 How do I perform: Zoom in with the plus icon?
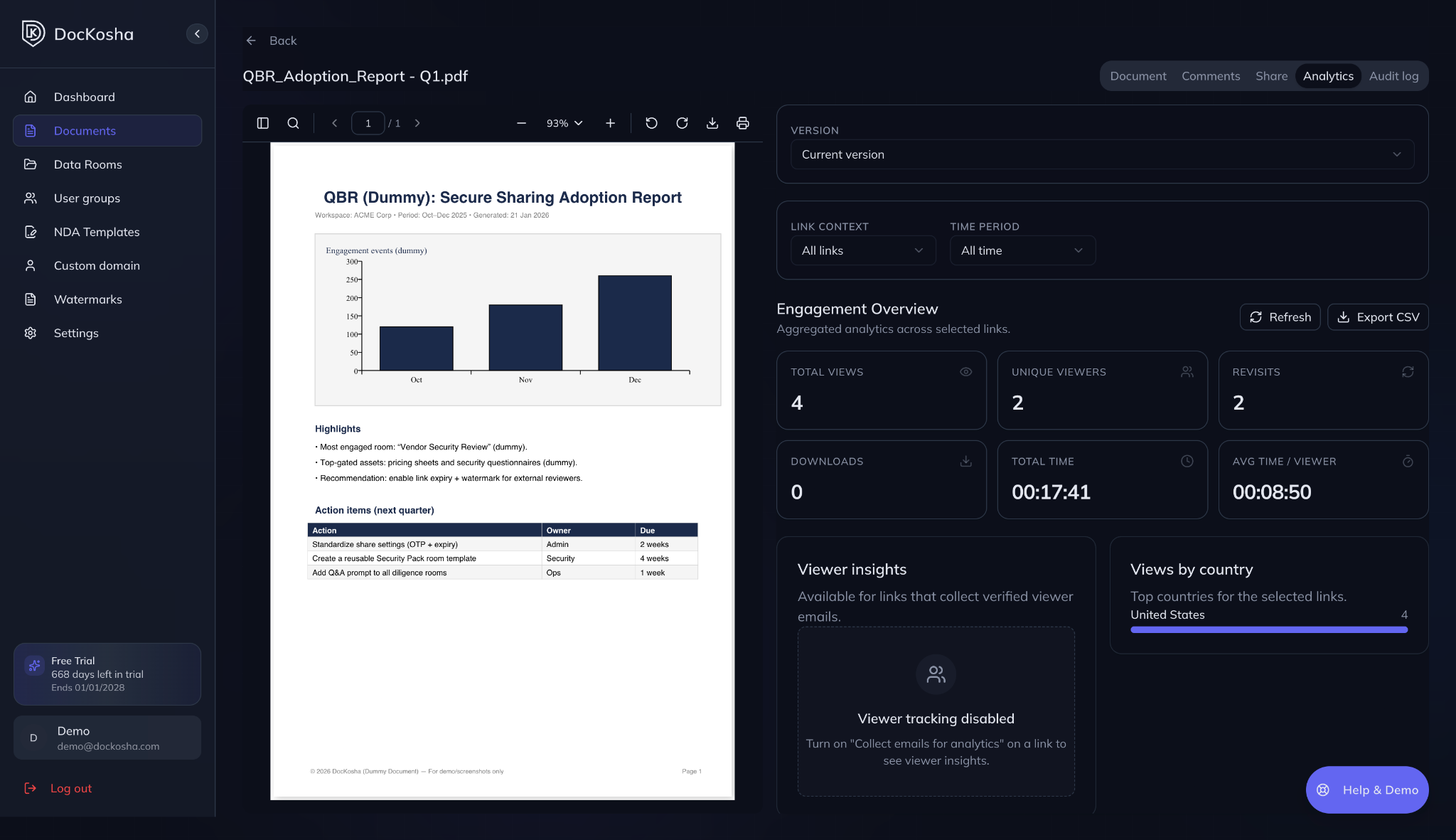click(x=610, y=123)
